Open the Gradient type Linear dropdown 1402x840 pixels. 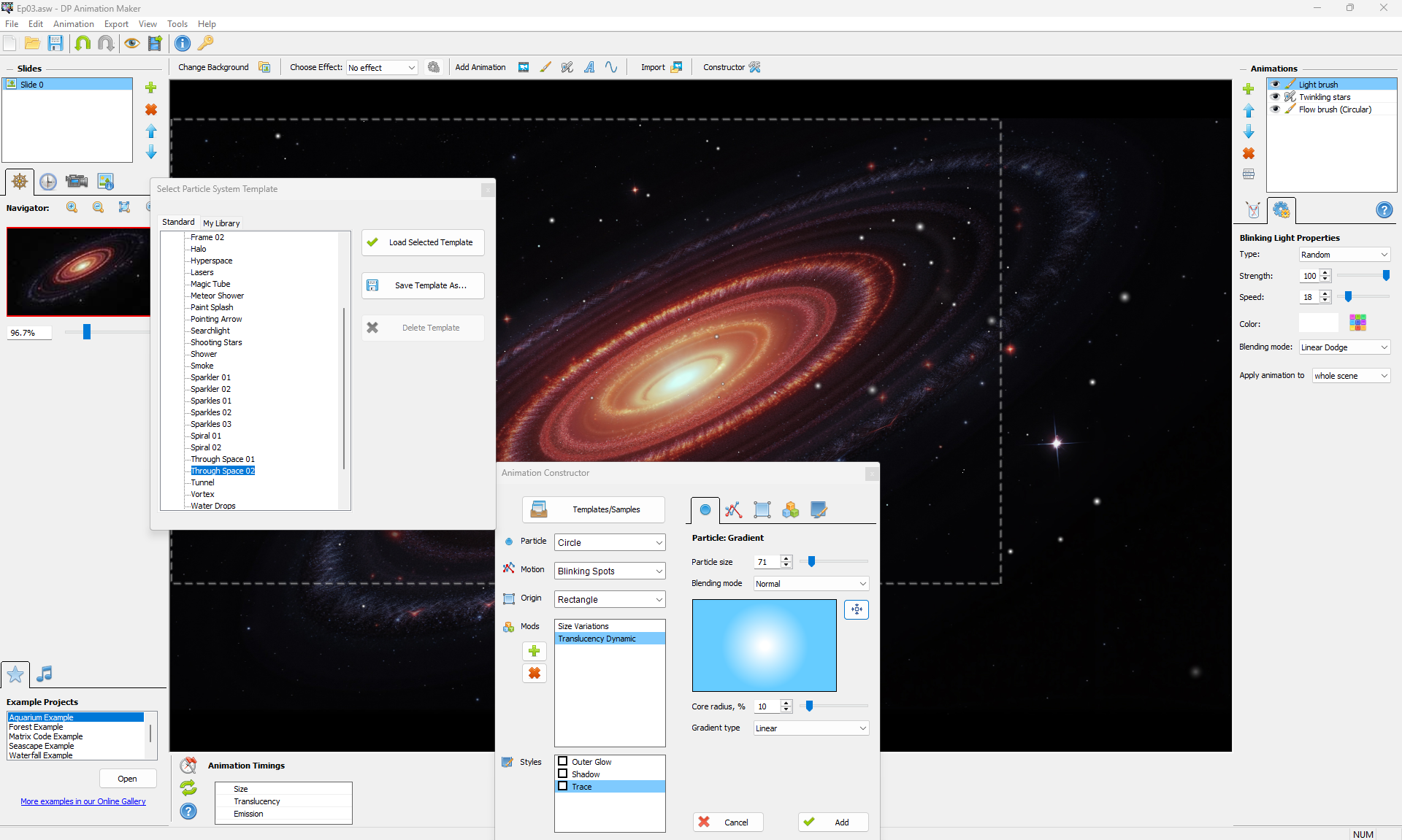coord(811,728)
